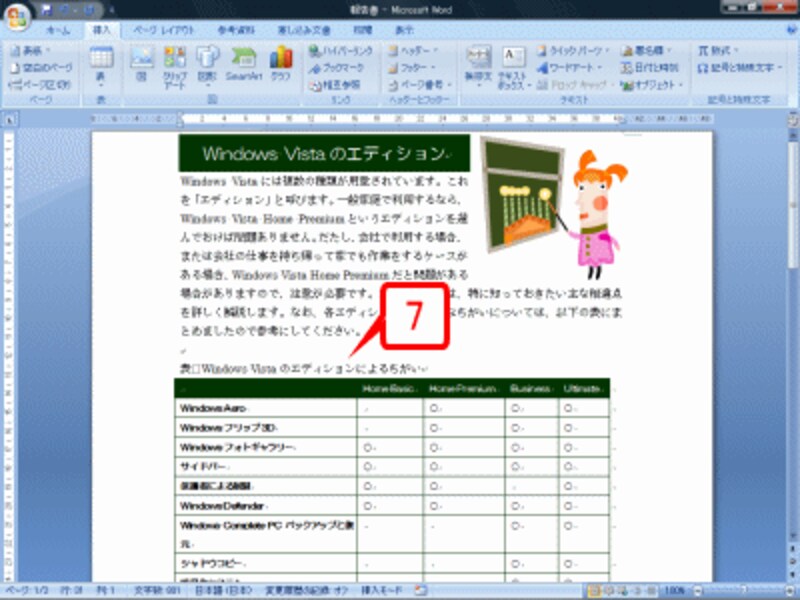The width and height of the screenshot is (800, 600).
Task: Click the 100% zoom level button
Action: point(674,591)
